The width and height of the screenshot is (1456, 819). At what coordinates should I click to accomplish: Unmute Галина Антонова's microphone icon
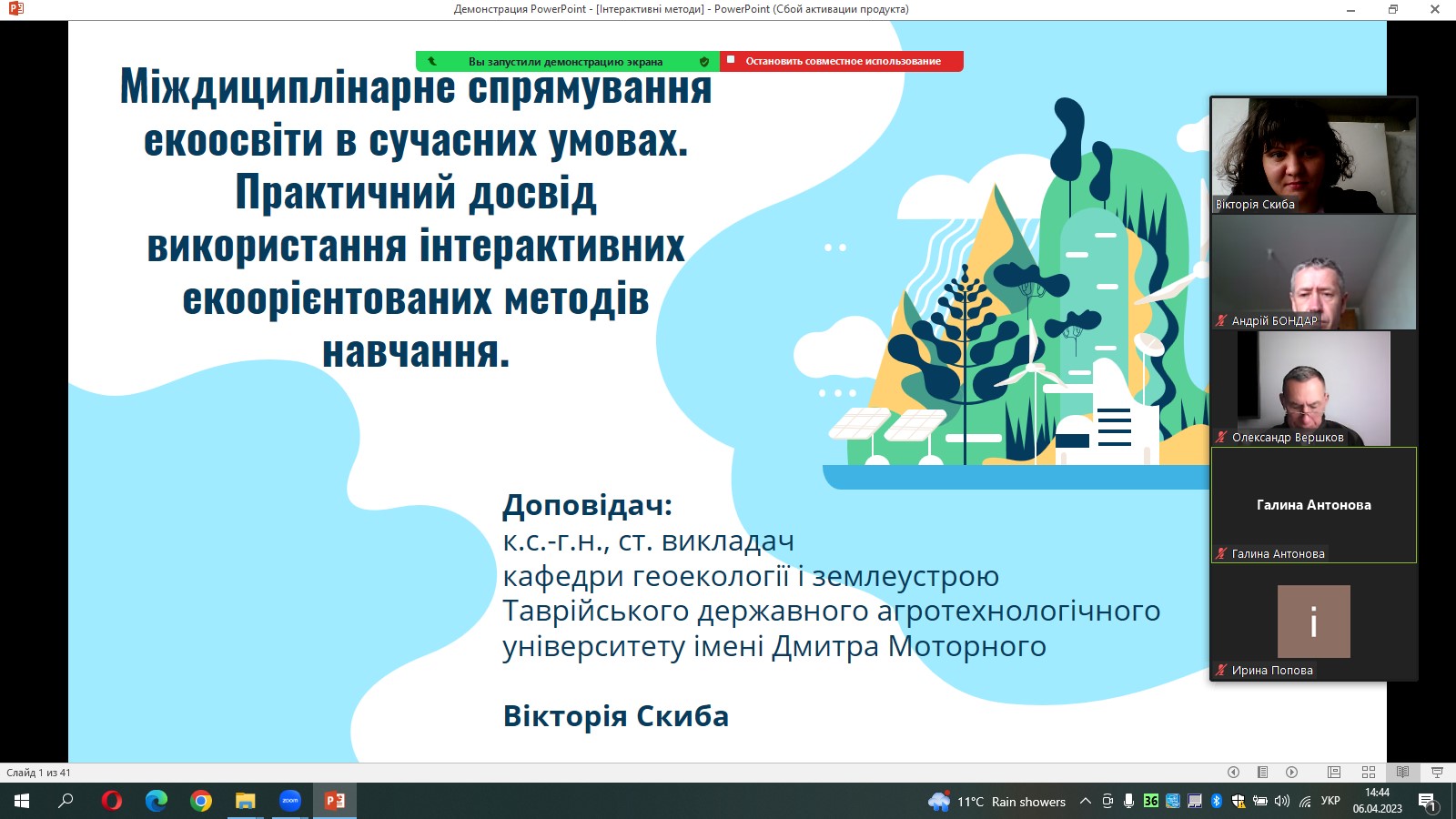point(1219,553)
